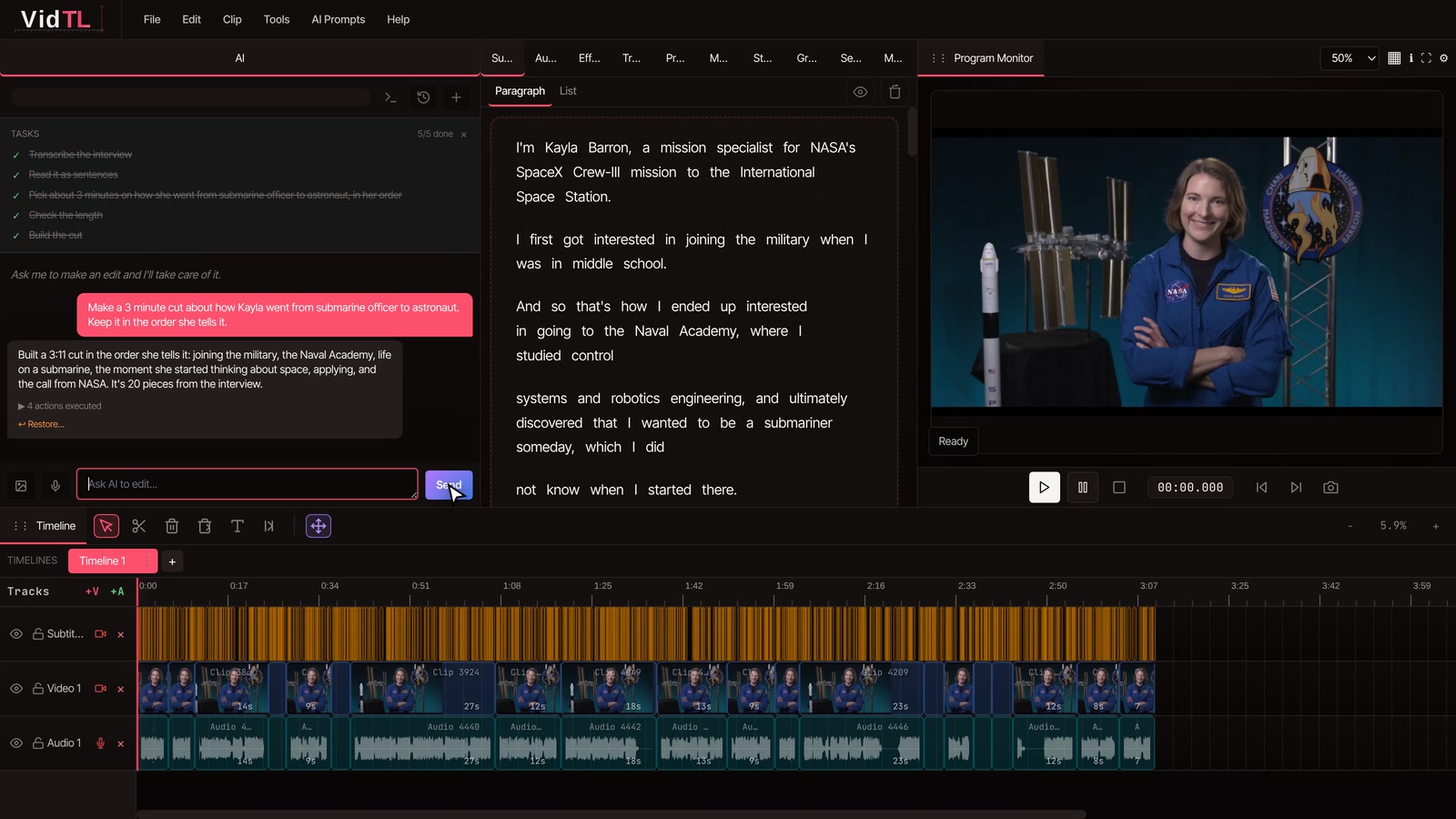The image size is (1456, 819).
Task: Add a new timeline tab
Action: 172,561
